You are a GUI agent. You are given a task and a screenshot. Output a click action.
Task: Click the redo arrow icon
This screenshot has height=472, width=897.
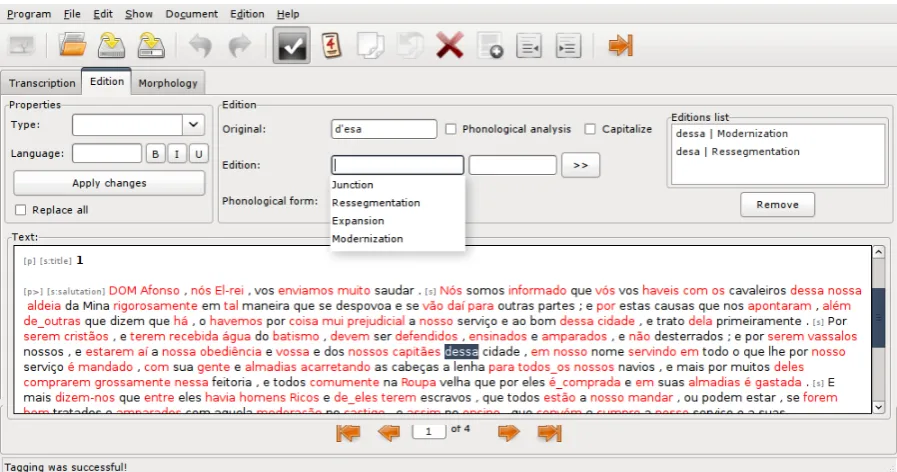[x=240, y=45]
